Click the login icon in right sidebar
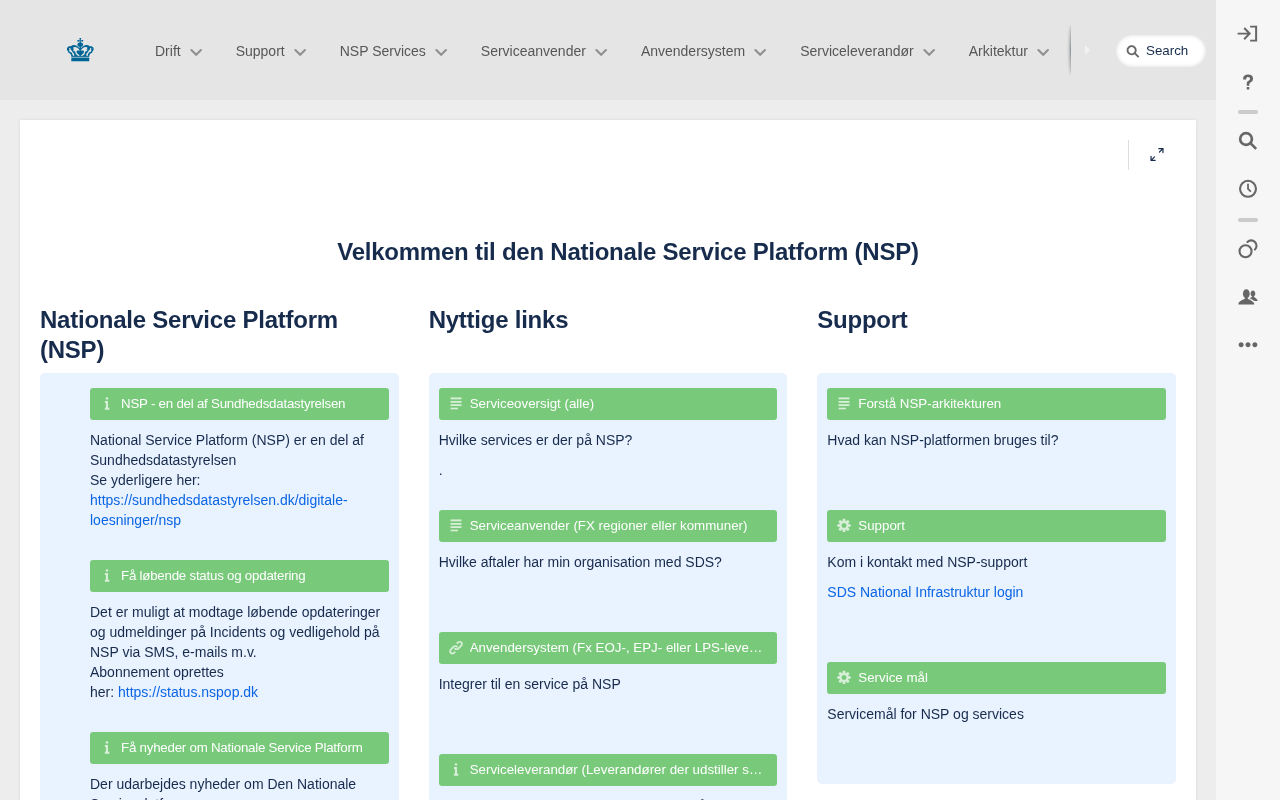This screenshot has height=800, width=1280. [1247, 34]
